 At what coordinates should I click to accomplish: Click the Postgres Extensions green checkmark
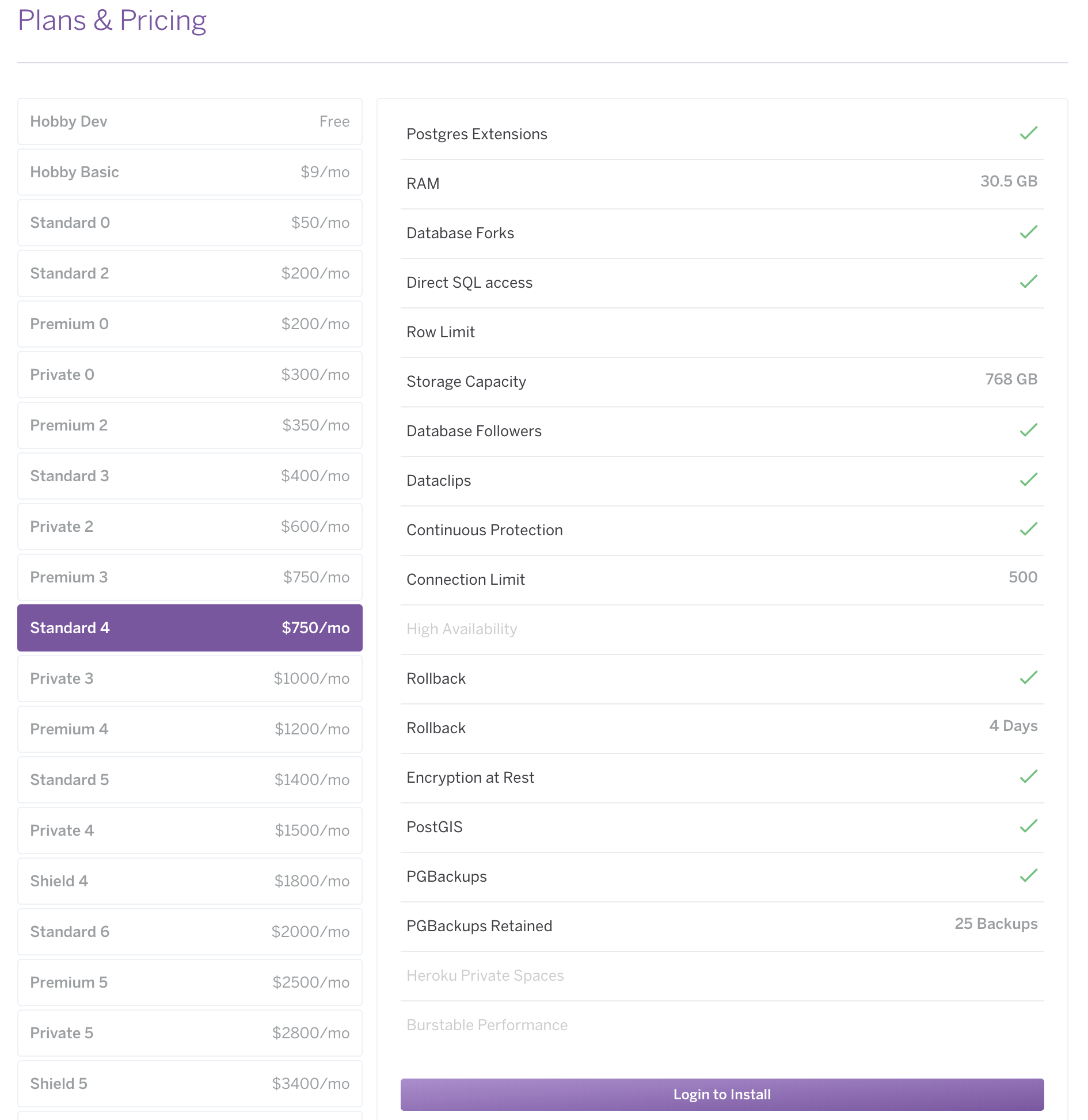pos(1028,134)
